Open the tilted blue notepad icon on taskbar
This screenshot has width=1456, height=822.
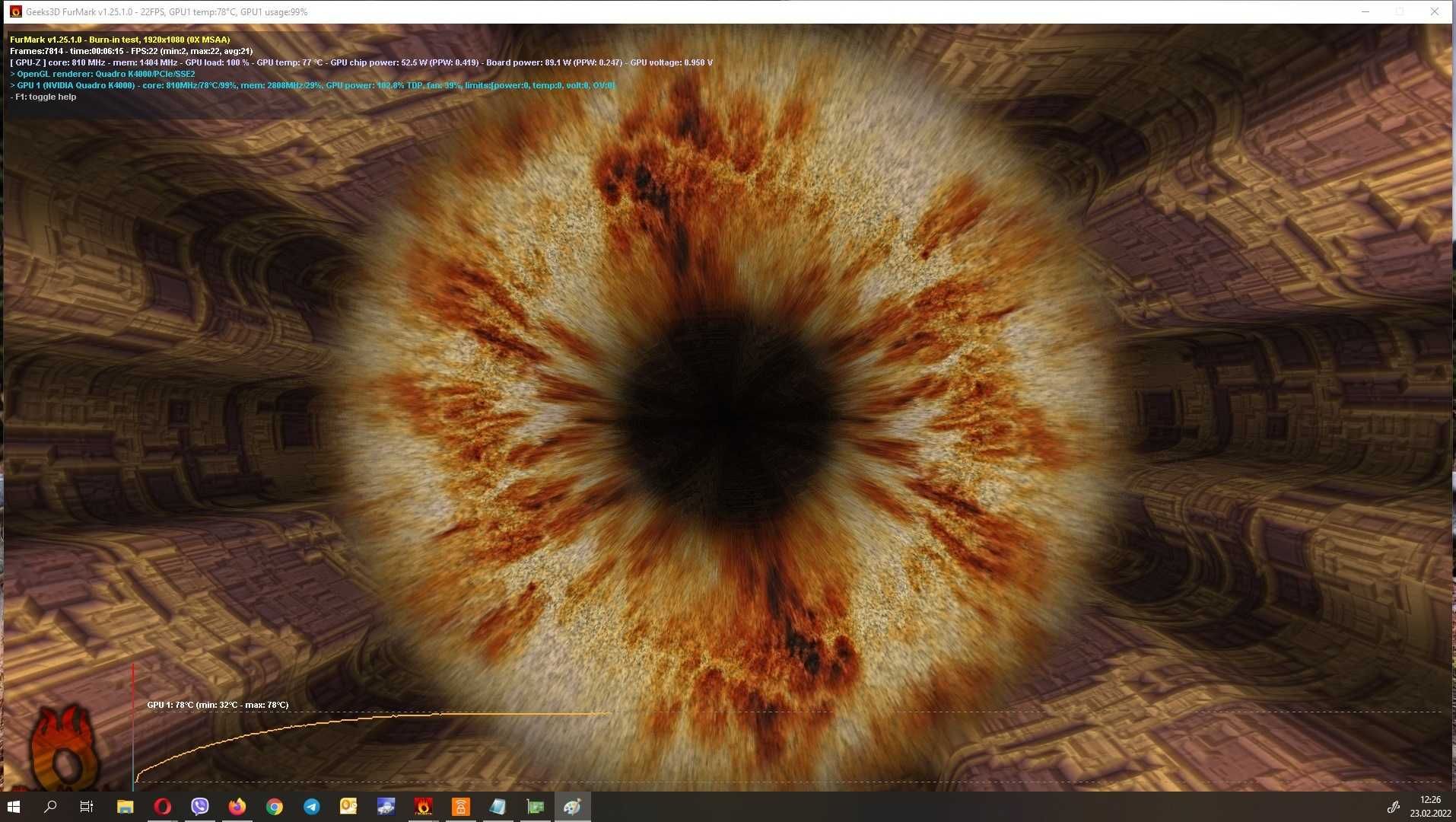[x=498, y=807]
